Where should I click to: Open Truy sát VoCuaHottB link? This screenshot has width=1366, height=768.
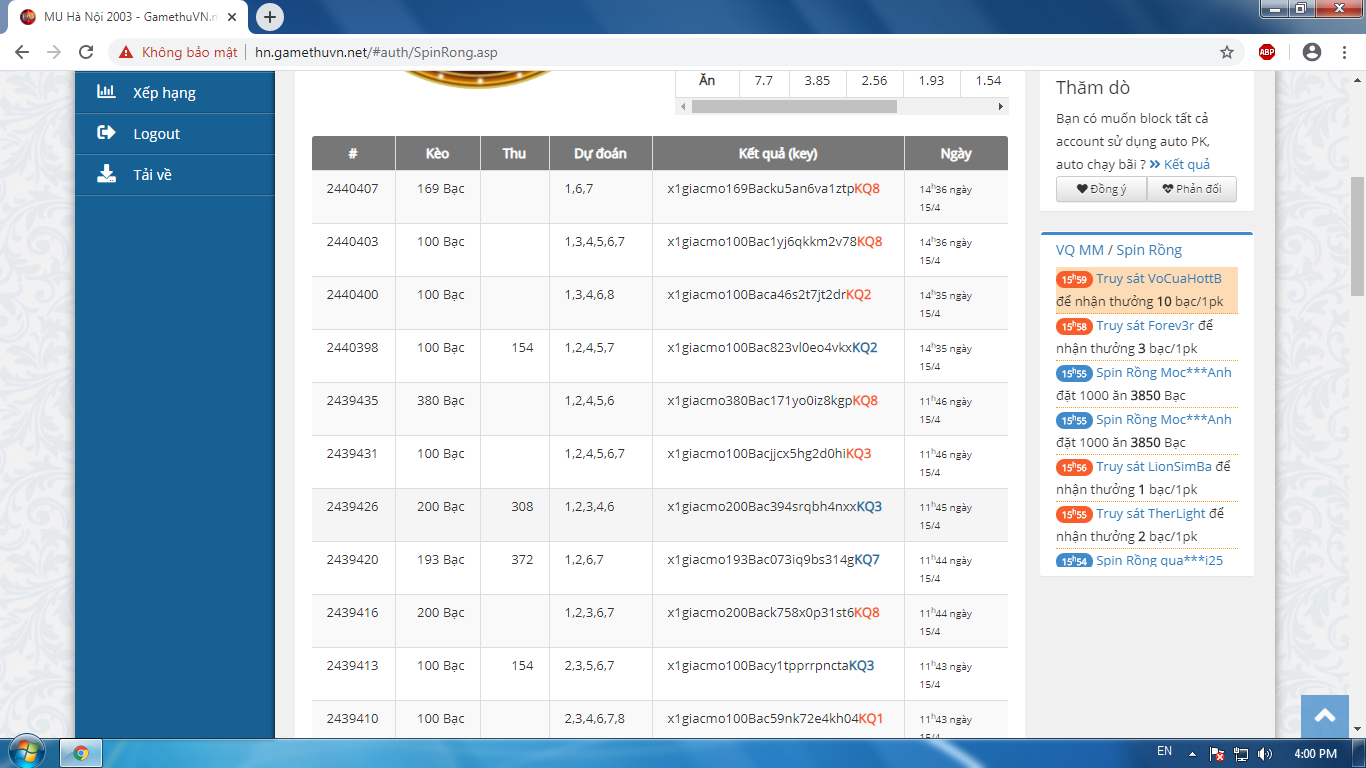(1158, 278)
